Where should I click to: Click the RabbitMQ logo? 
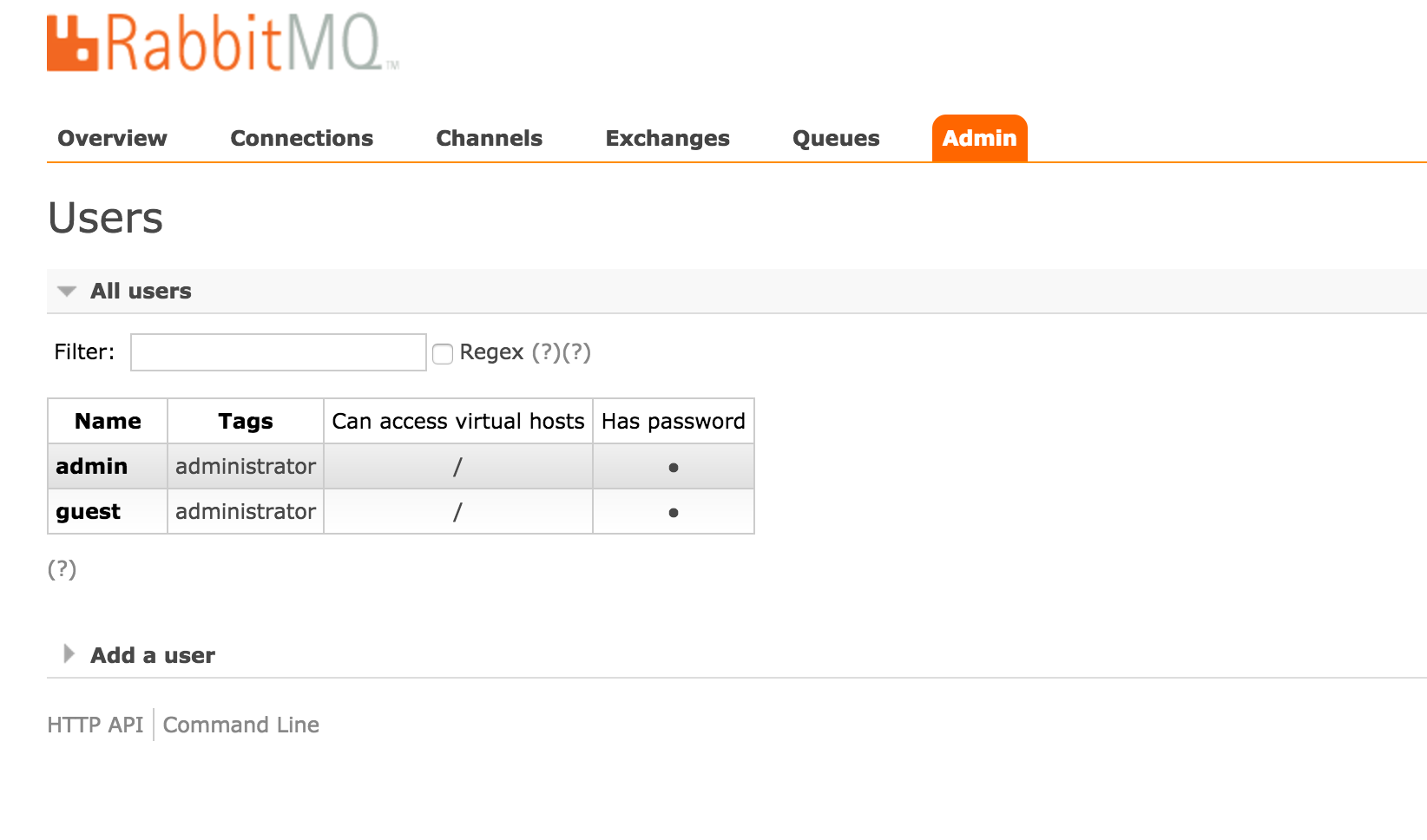click(x=222, y=43)
